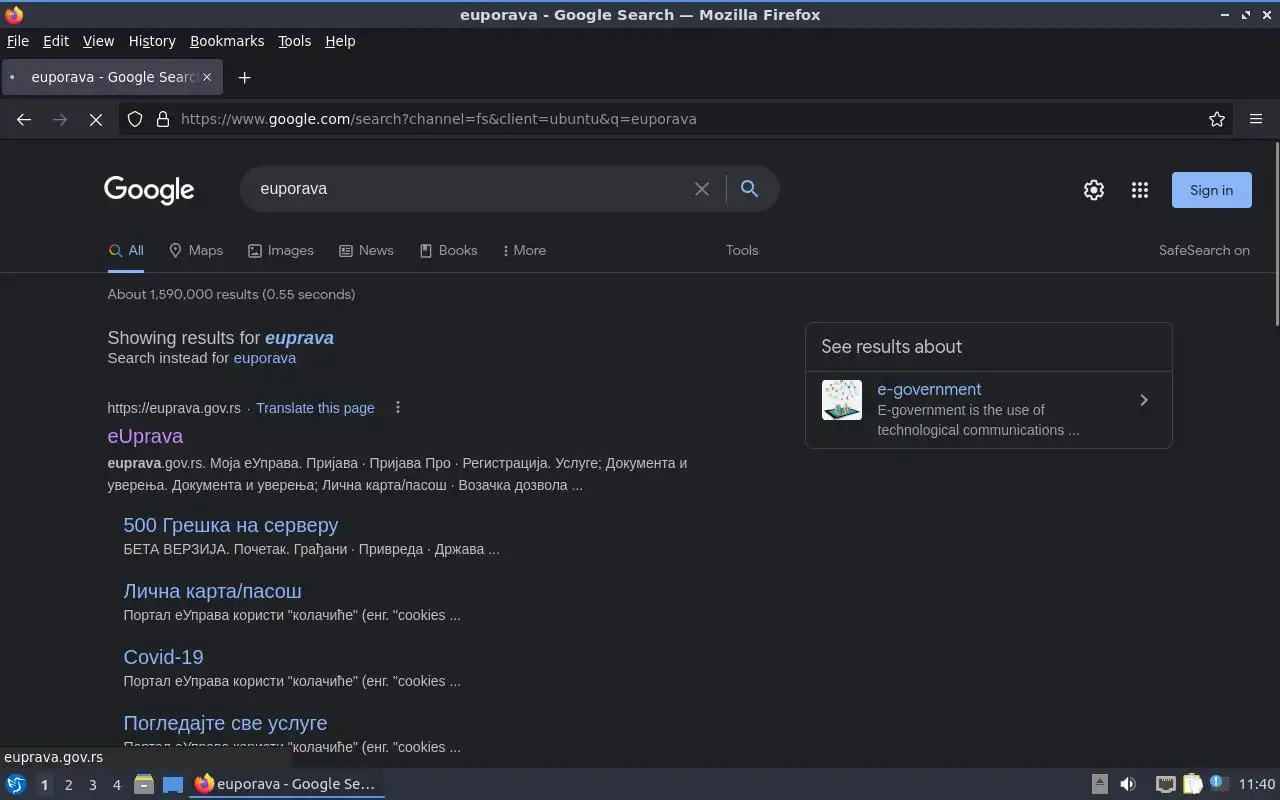The height and width of the screenshot is (800, 1280).
Task: Switch to the Maps results tab
Action: [x=196, y=250]
